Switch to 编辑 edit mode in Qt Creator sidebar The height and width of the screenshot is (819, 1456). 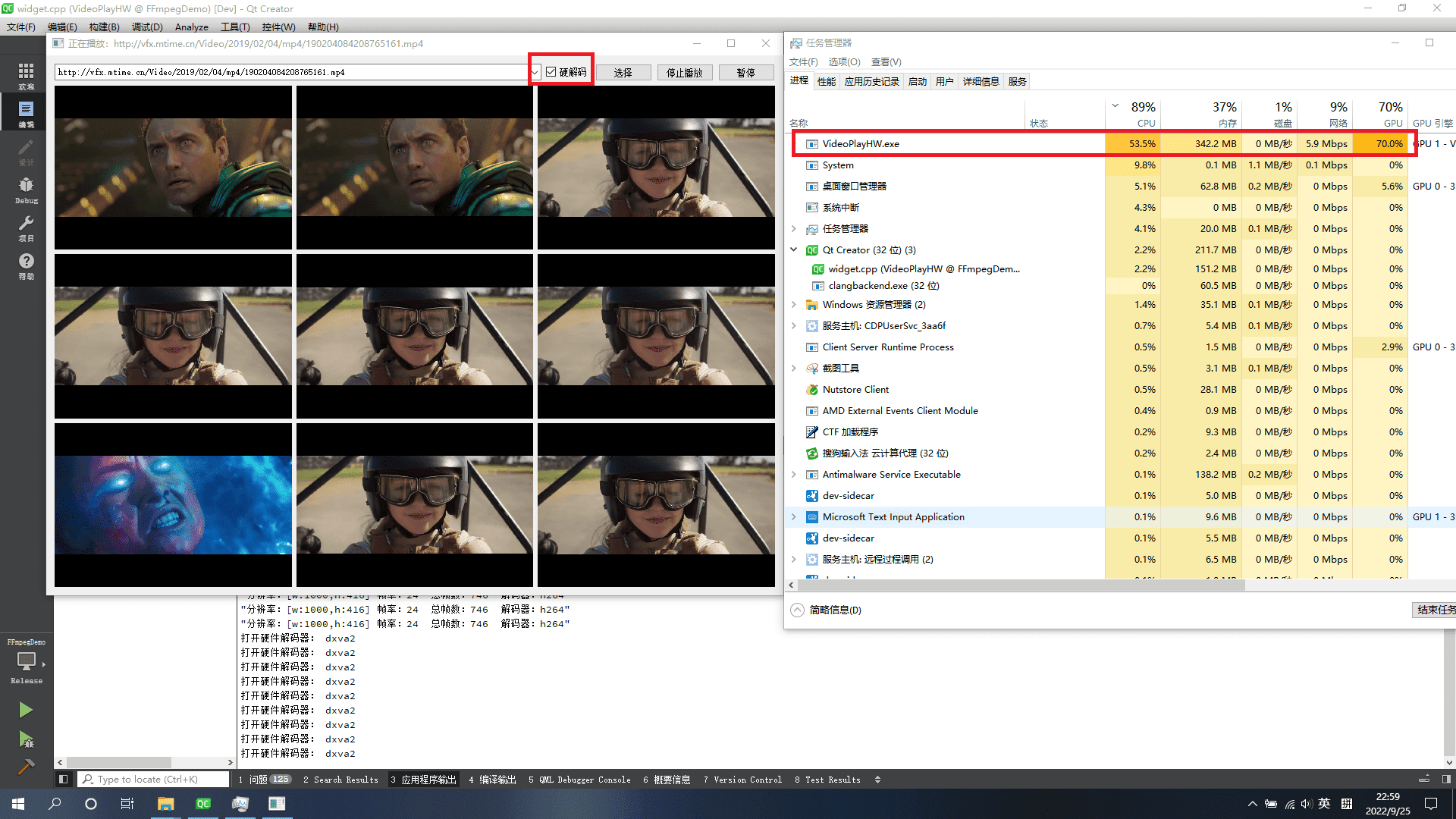pos(26,114)
